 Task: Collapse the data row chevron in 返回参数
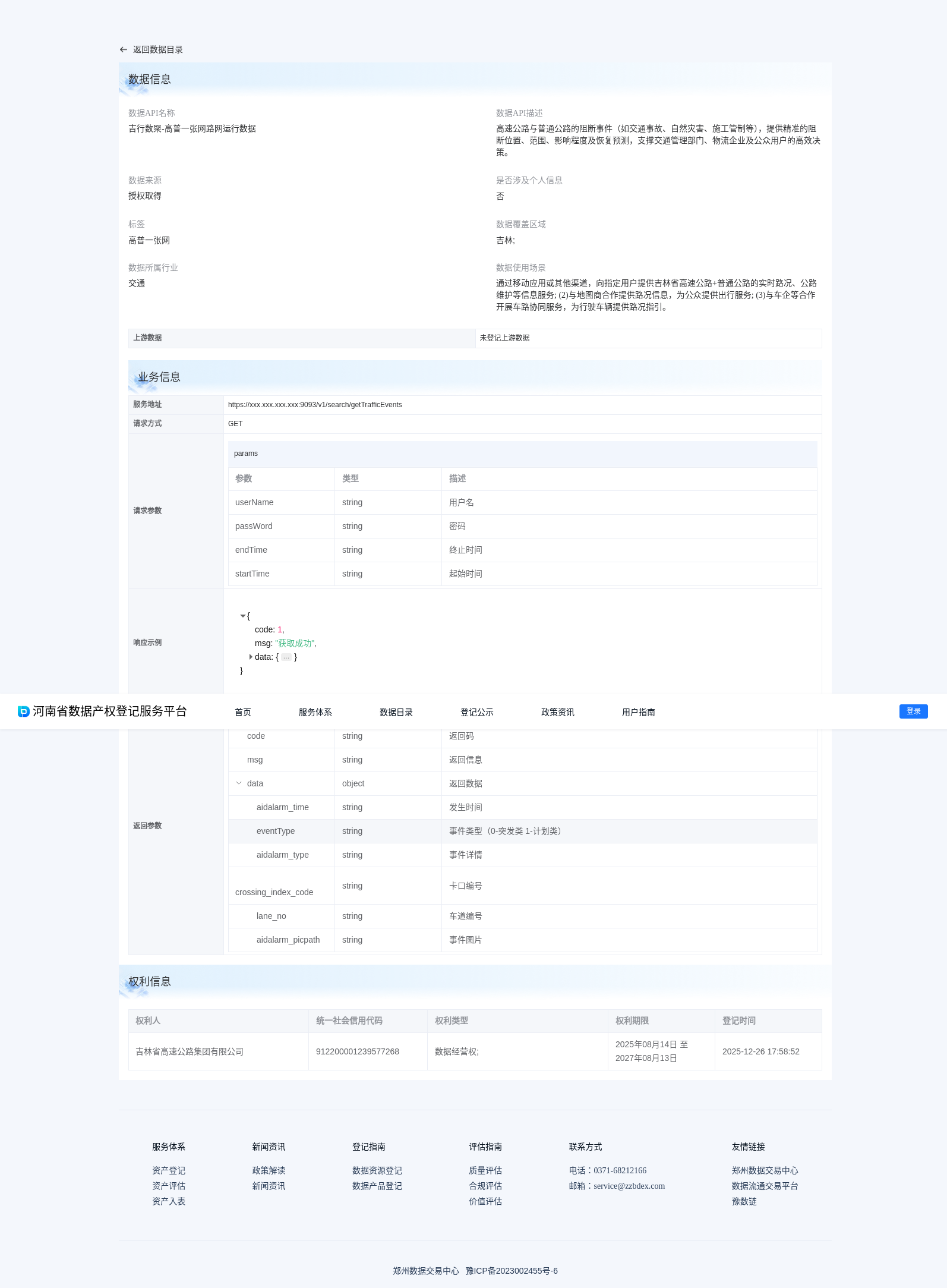[x=239, y=783]
